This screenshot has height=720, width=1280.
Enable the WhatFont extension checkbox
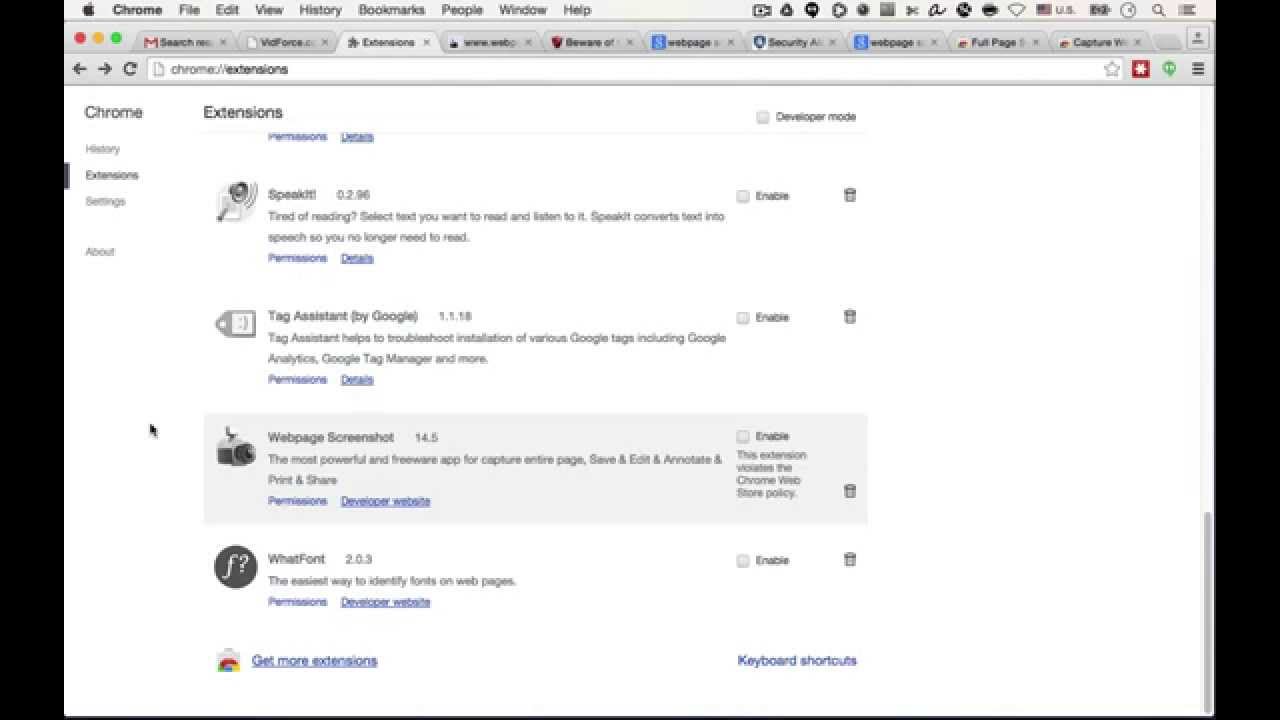(x=743, y=561)
